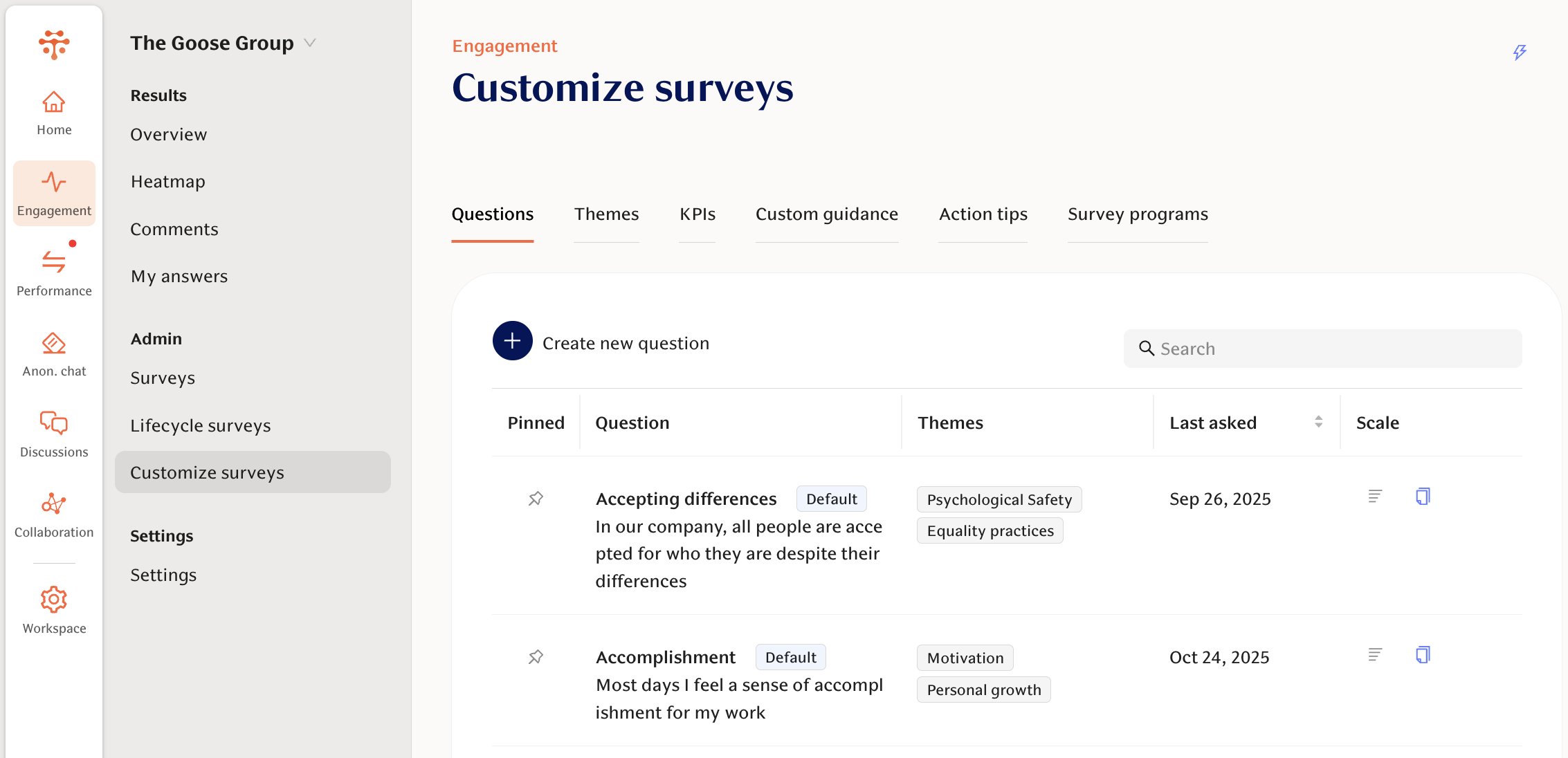Click the plus icon to create new question

pos(512,341)
